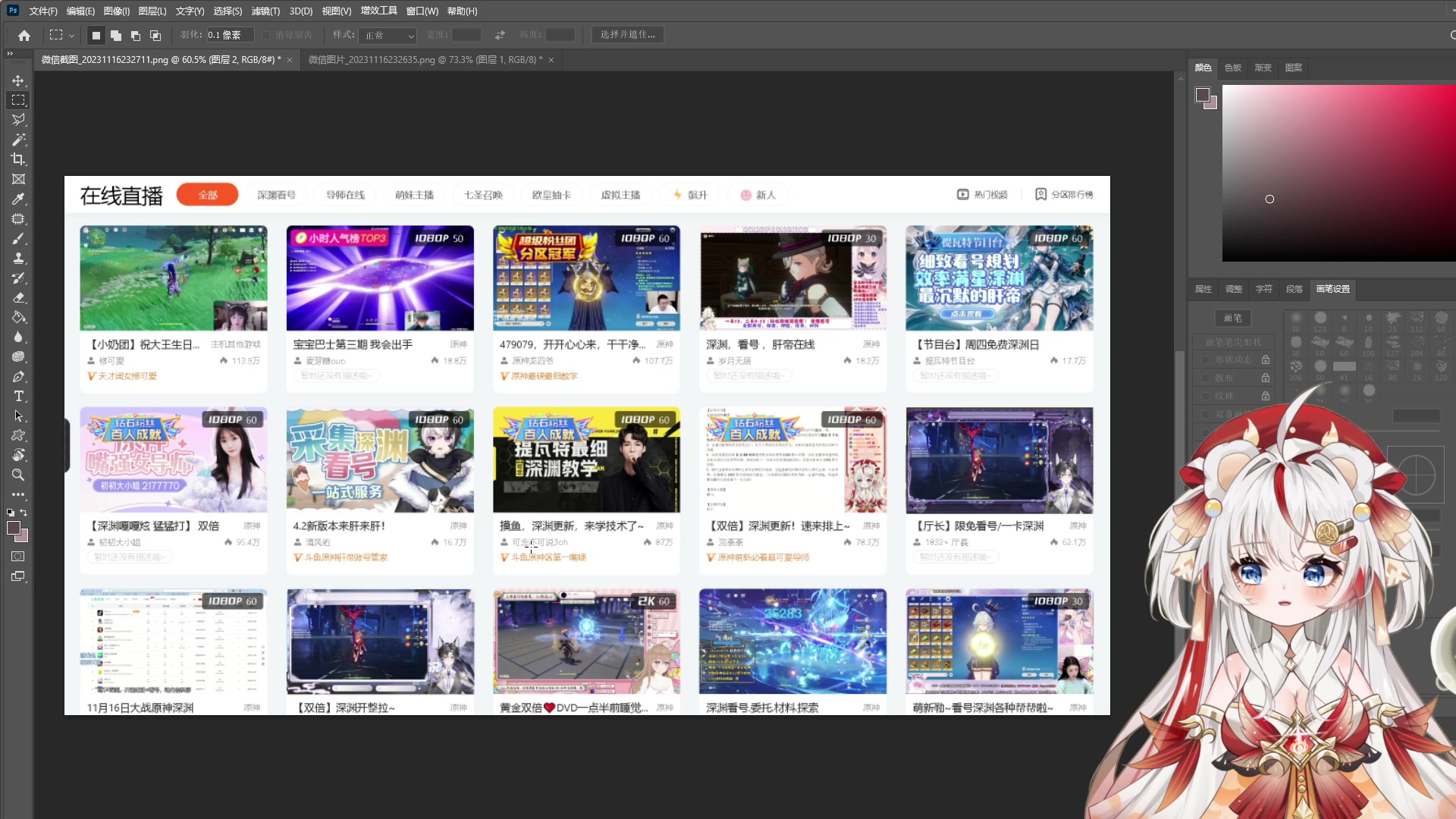The image size is (1456, 819).
Task: Enable Intersect with Selection mode
Action: pos(155,35)
